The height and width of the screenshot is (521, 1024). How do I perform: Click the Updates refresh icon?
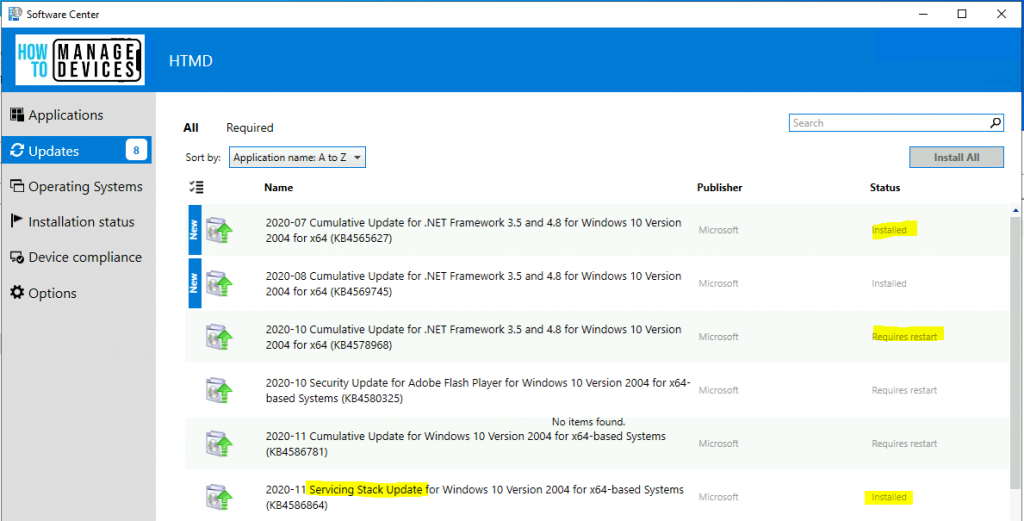point(17,151)
